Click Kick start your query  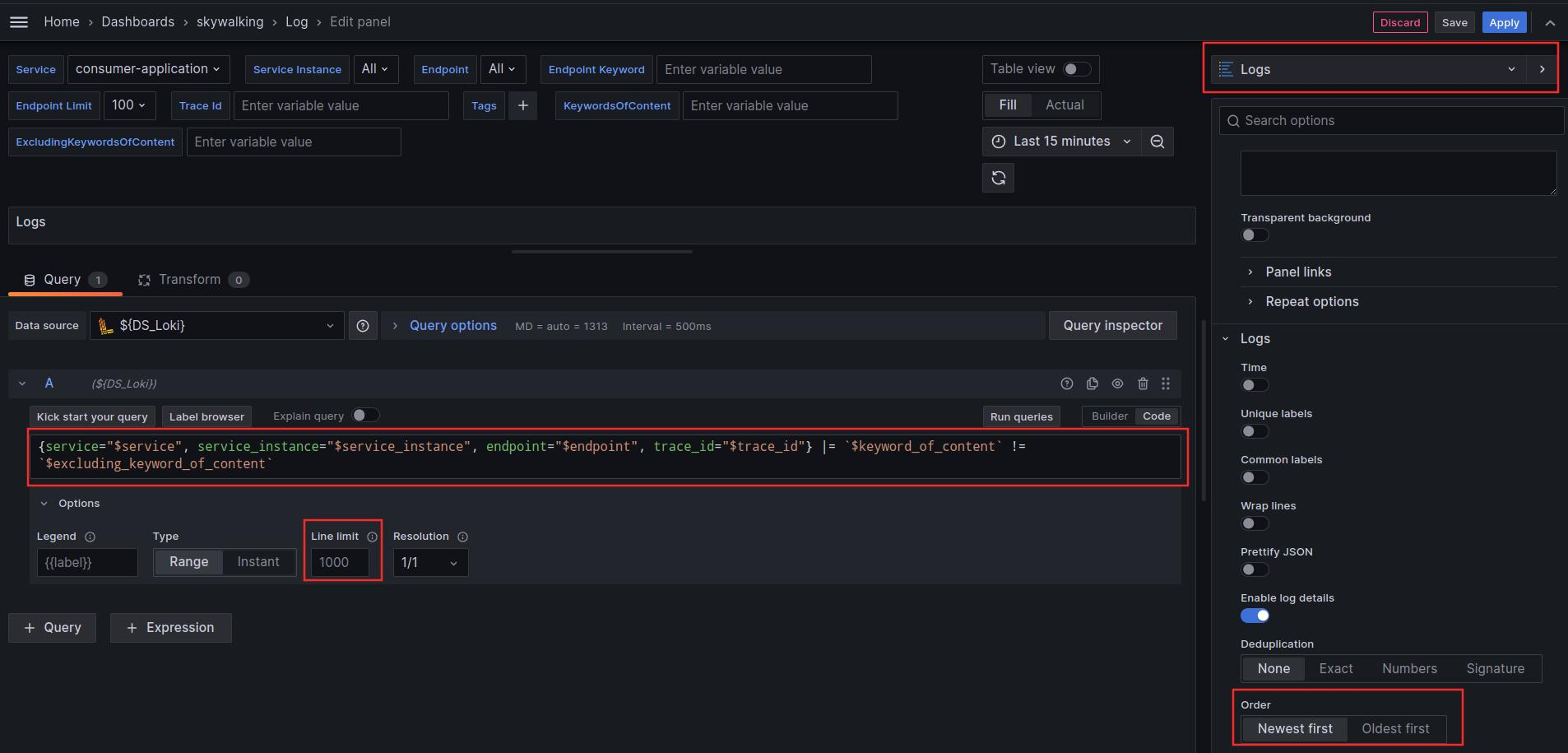click(92, 416)
